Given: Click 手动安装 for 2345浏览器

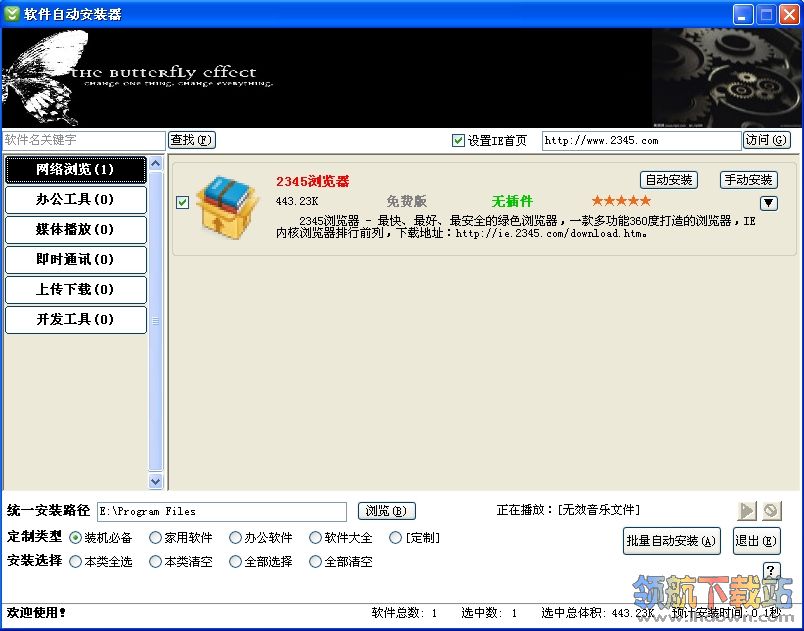Looking at the screenshot, I should point(749,180).
